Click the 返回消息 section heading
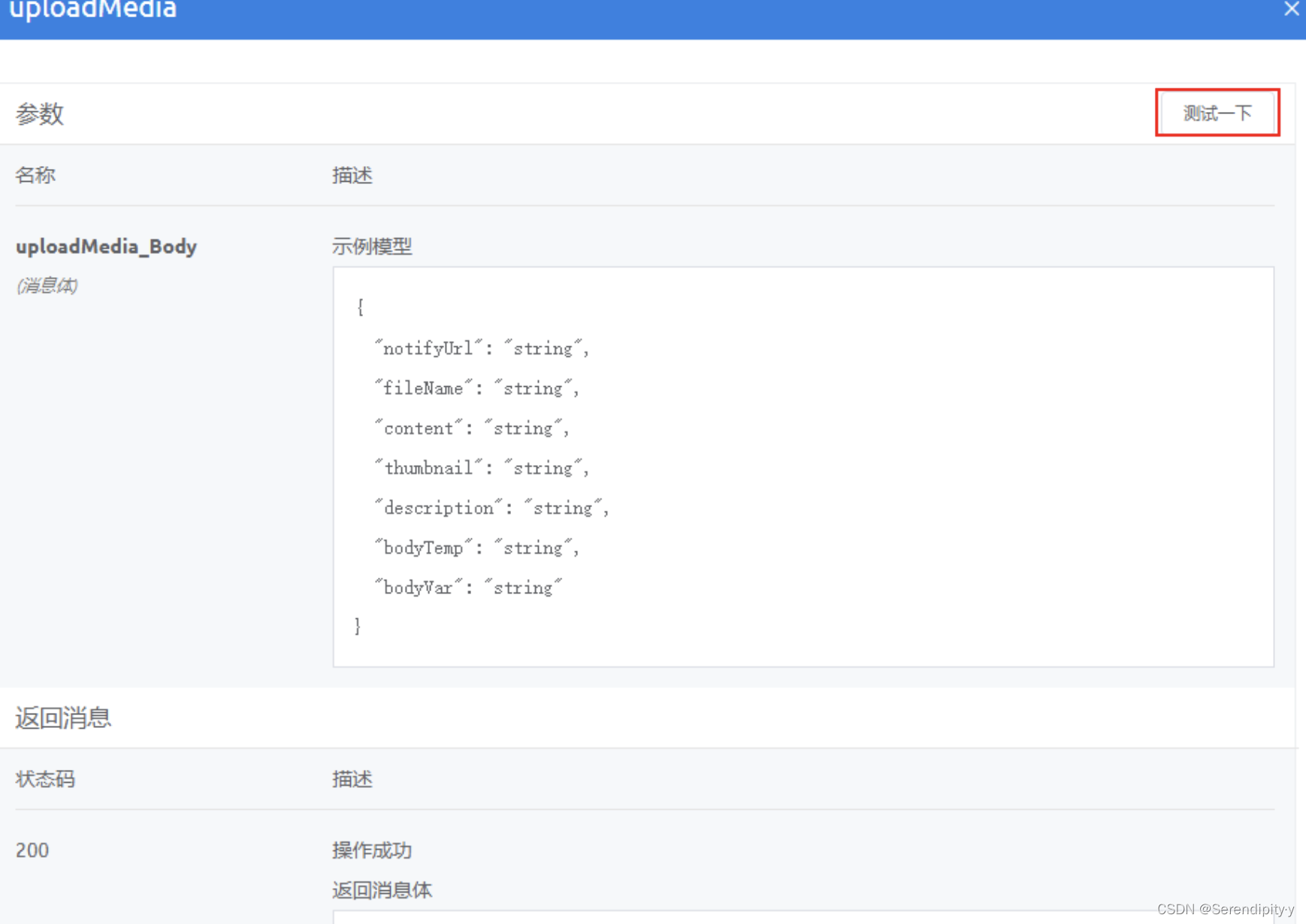The width and height of the screenshot is (1306, 924). tap(63, 718)
